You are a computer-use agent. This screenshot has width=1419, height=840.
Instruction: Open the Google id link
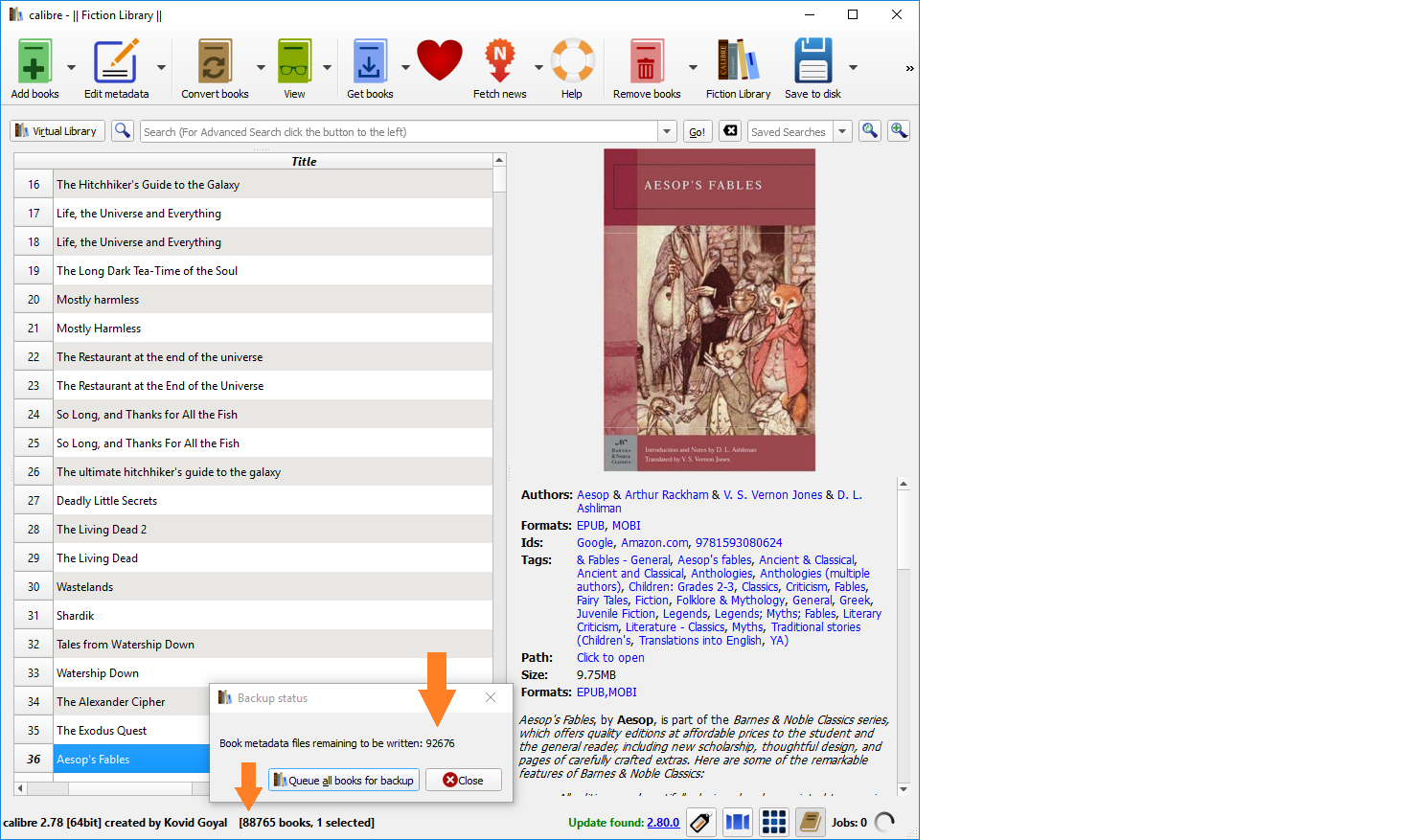(x=595, y=543)
